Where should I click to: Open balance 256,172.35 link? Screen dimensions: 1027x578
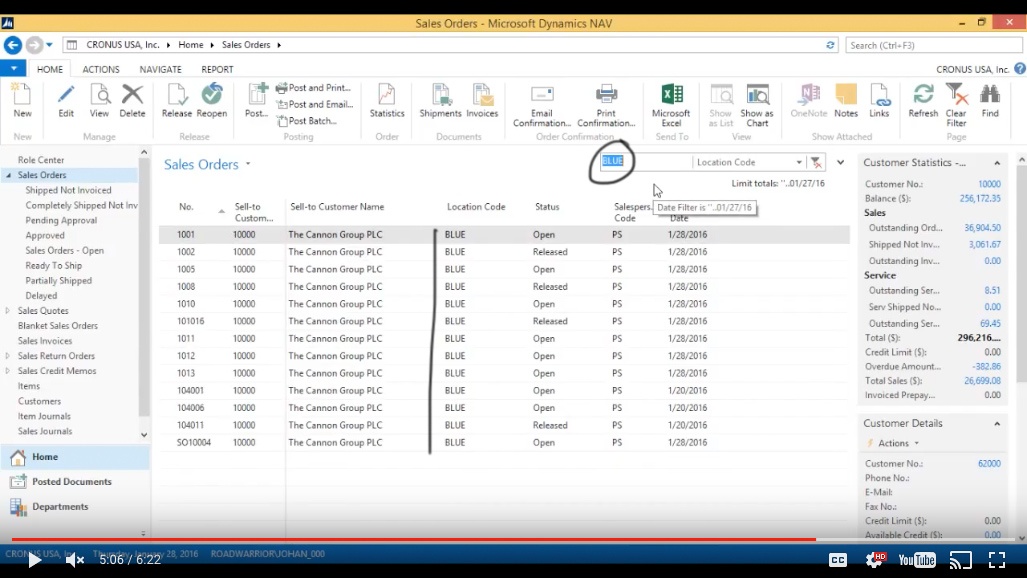(x=980, y=199)
